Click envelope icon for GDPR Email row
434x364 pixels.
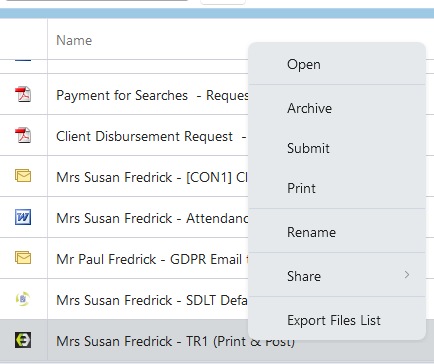[23, 258]
